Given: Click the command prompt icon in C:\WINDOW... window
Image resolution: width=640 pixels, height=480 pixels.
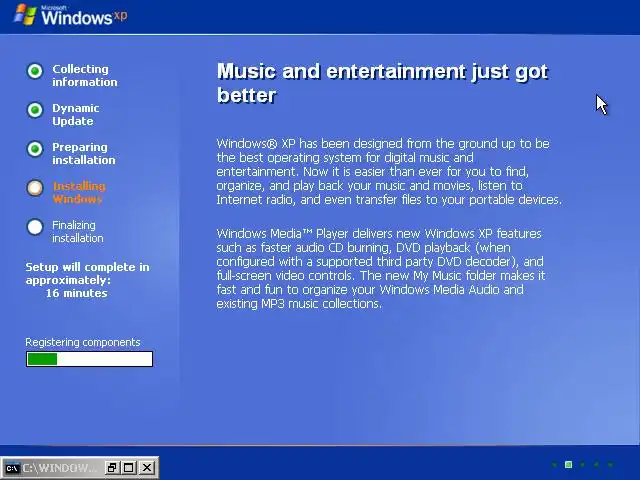Looking at the screenshot, I should (12, 468).
